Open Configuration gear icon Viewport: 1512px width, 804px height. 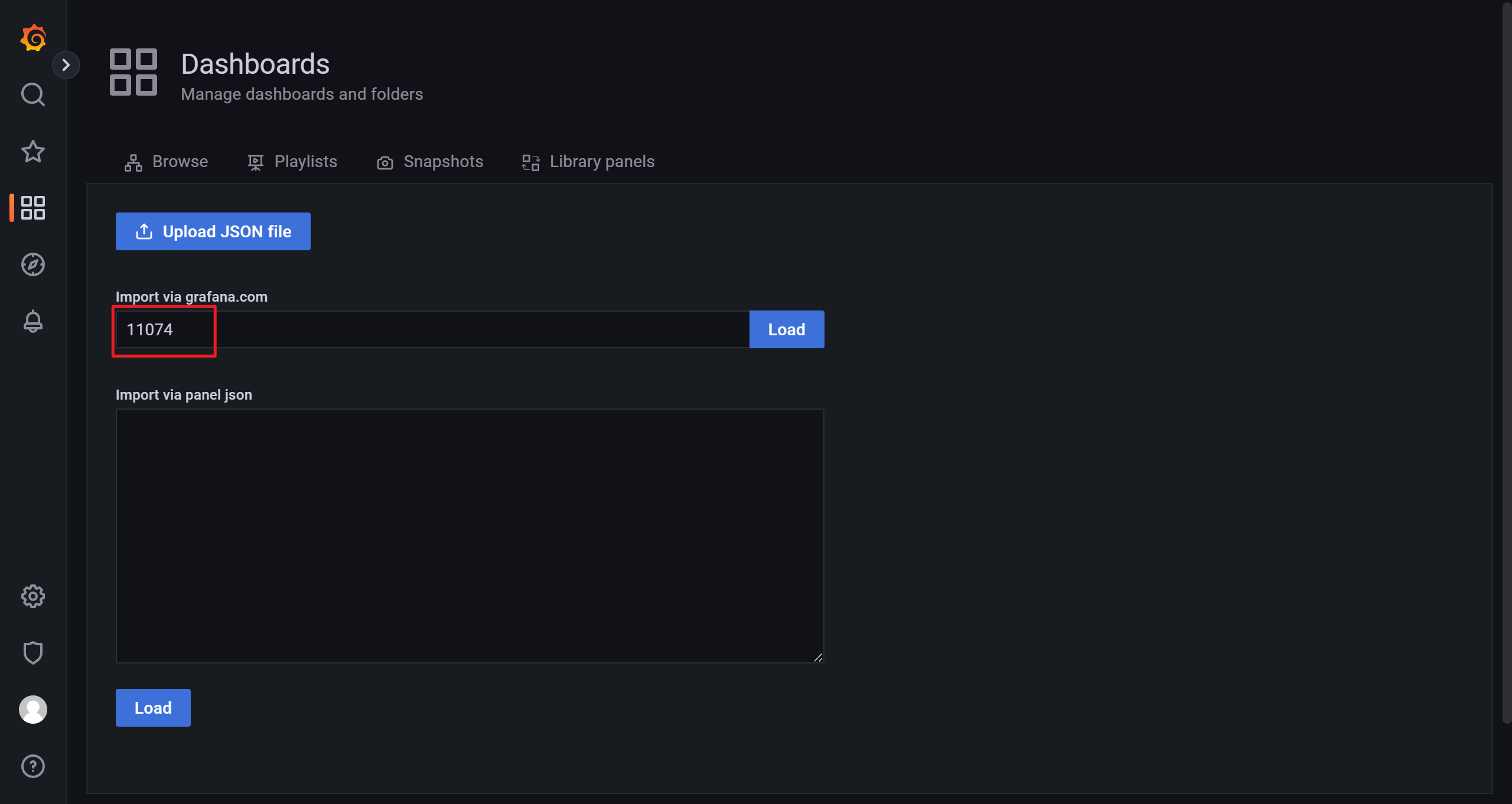coord(33,596)
